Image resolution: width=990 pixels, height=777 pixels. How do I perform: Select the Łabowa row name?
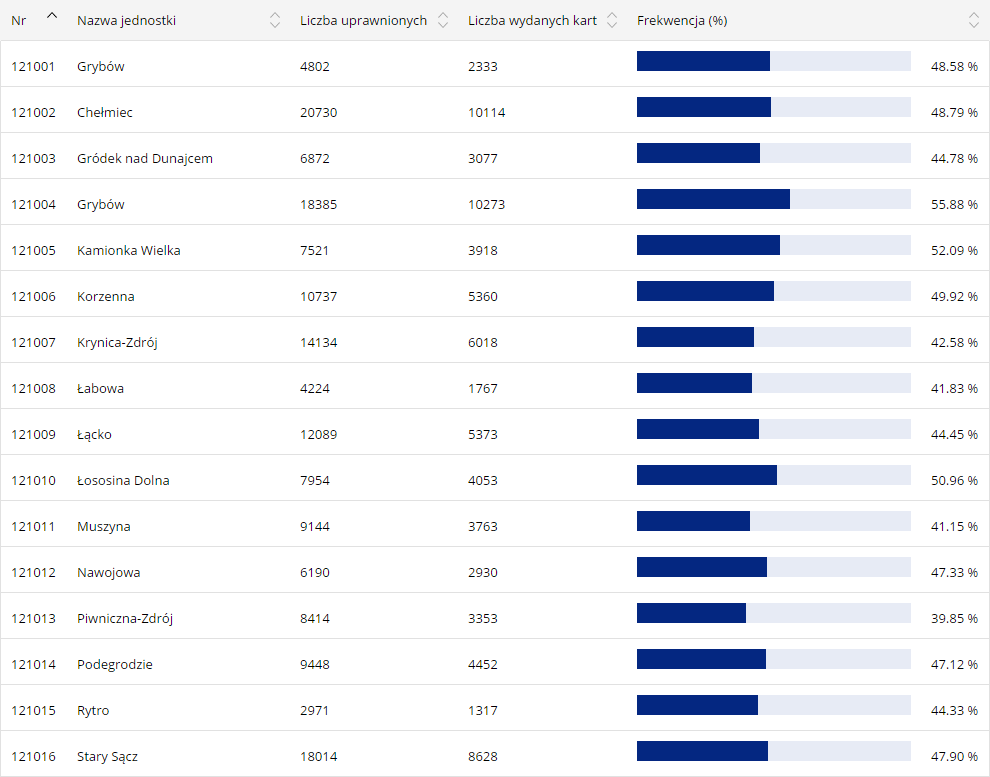(100, 389)
